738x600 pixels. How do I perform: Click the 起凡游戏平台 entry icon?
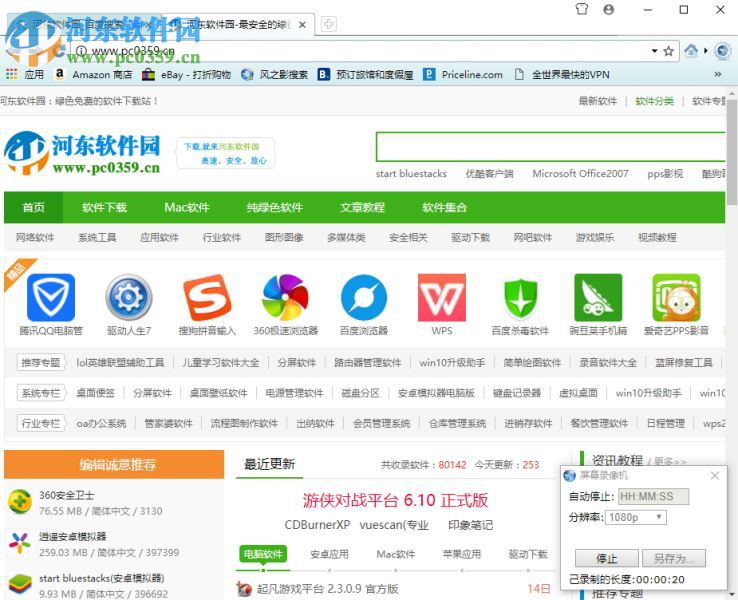click(244, 588)
